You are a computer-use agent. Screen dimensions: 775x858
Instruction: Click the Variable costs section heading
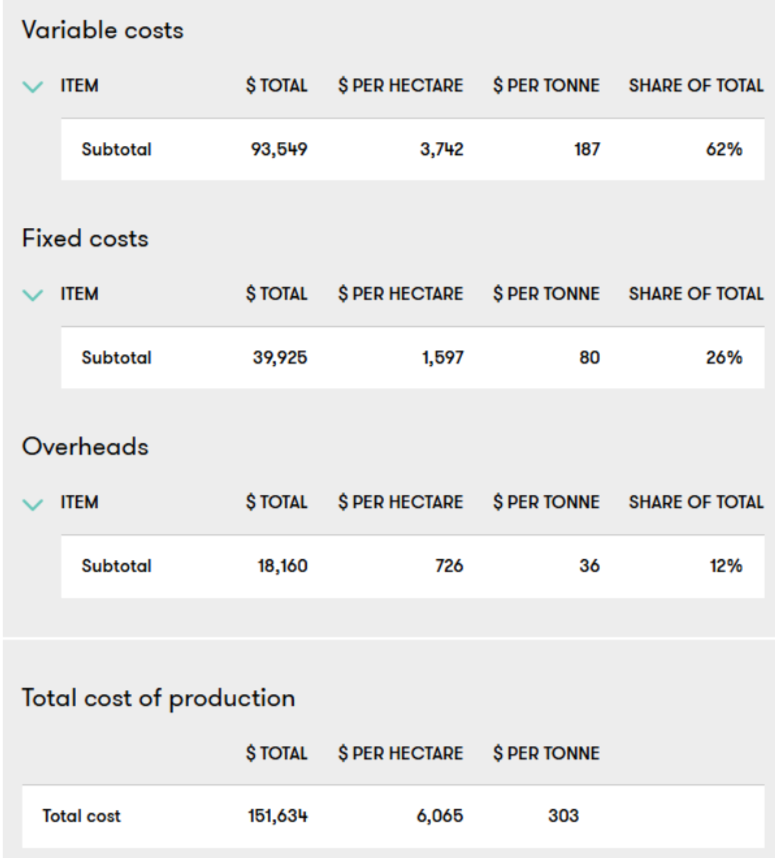point(103,30)
